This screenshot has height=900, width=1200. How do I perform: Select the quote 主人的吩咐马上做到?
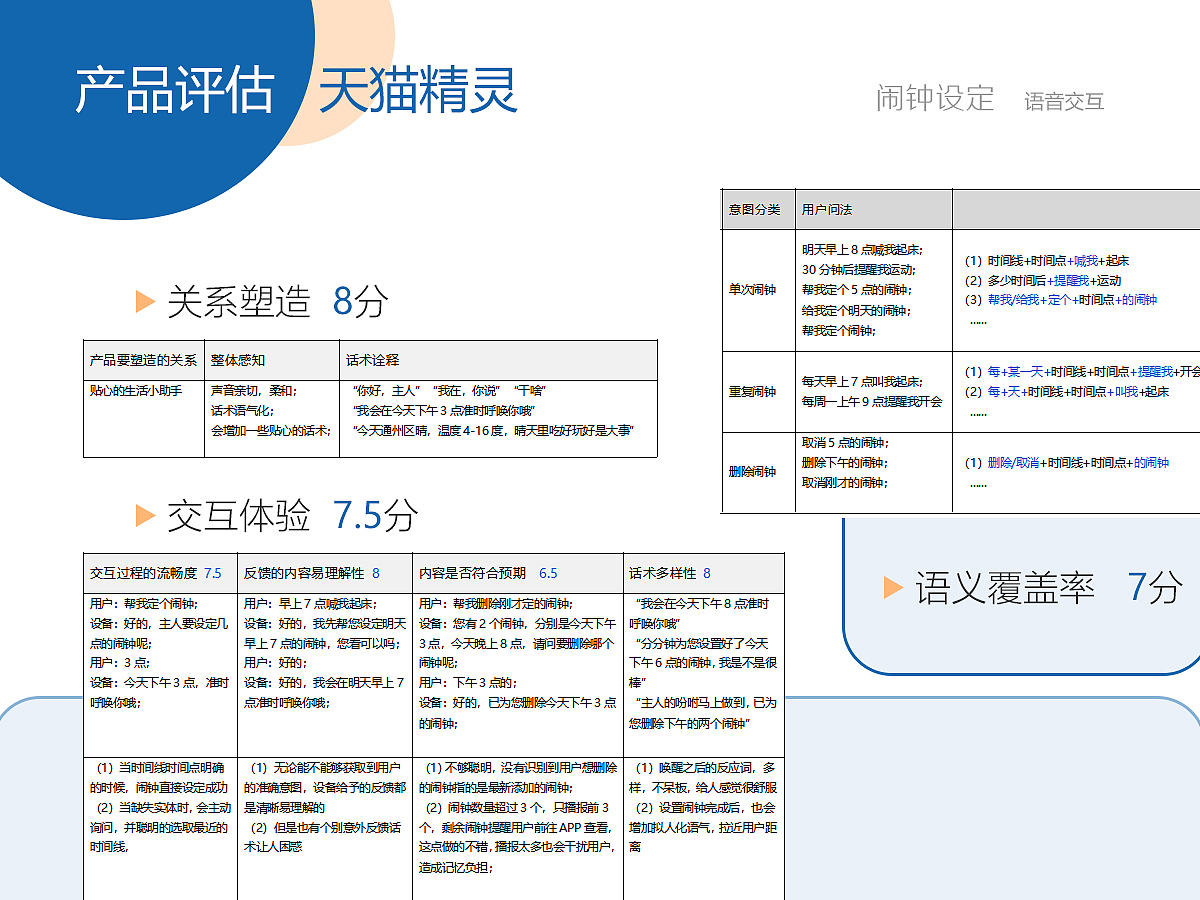(x=702, y=712)
